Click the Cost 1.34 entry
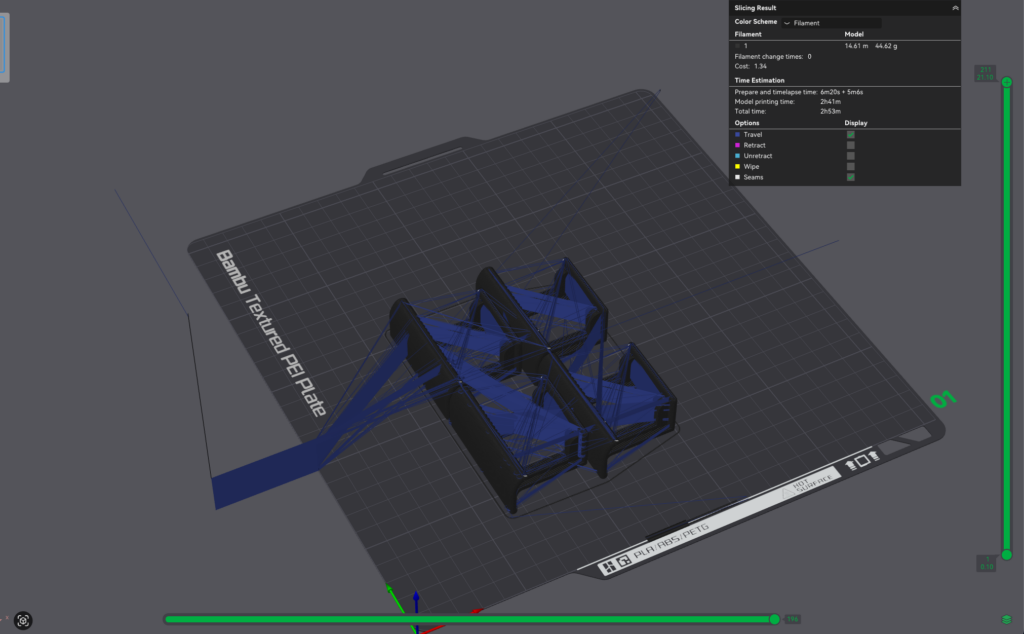The width and height of the screenshot is (1024, 634). click(750, 66)
